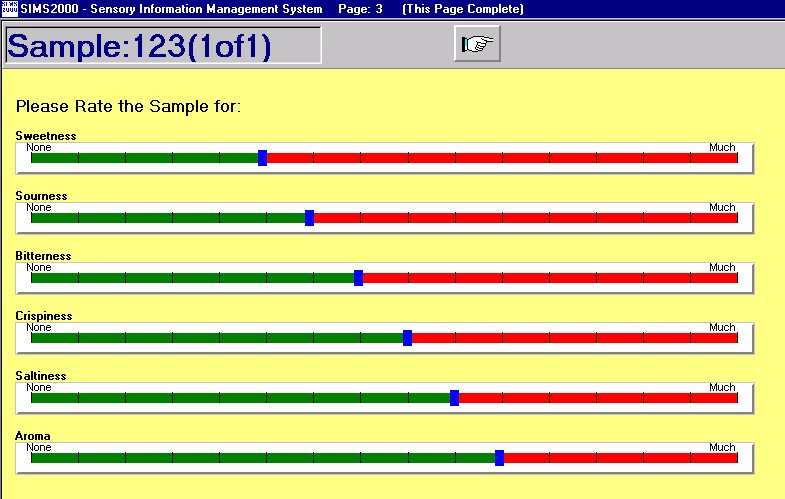
Task: Click the Sample:123(1of1) display box
Action: [x=163, y=46]
